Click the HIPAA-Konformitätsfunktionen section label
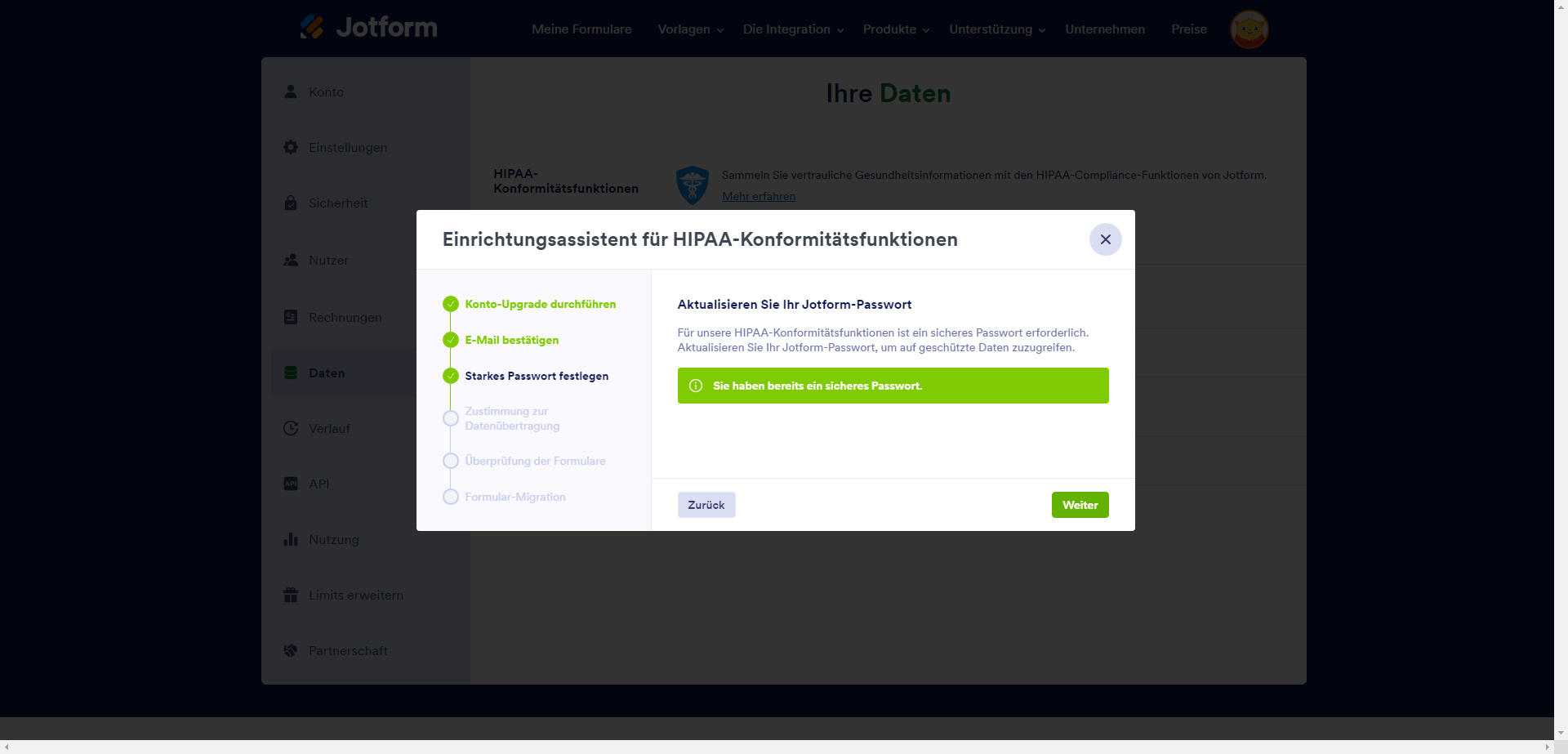1568x754 pixels. pos(566,181)
